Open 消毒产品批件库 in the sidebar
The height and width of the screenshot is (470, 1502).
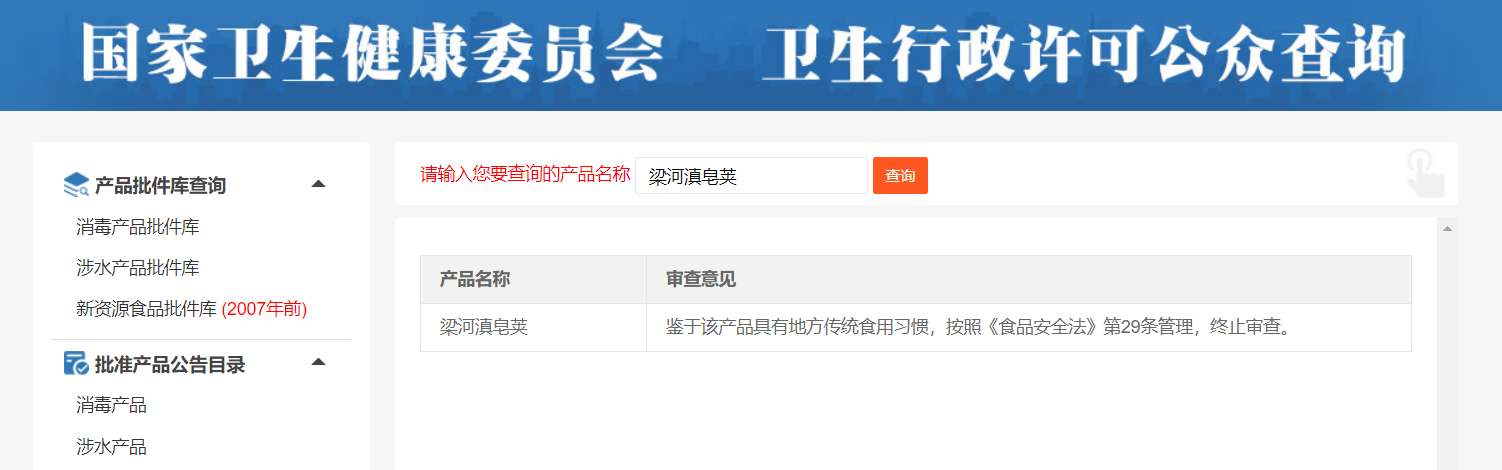pyautogui.click(x=137, y=227)
